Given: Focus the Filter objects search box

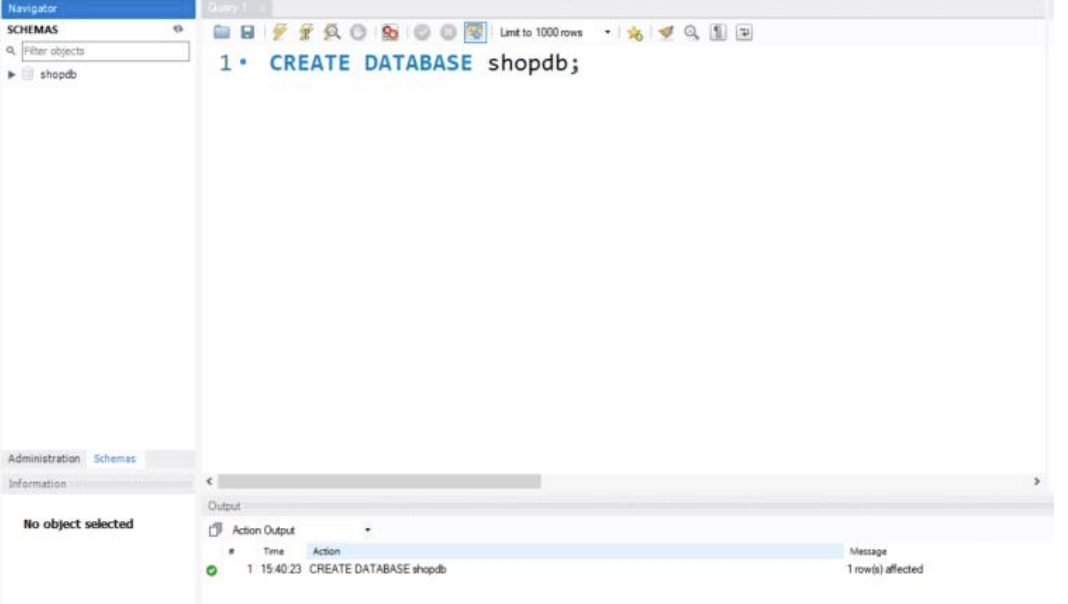Looking at the screenshot, I should 106,51.
